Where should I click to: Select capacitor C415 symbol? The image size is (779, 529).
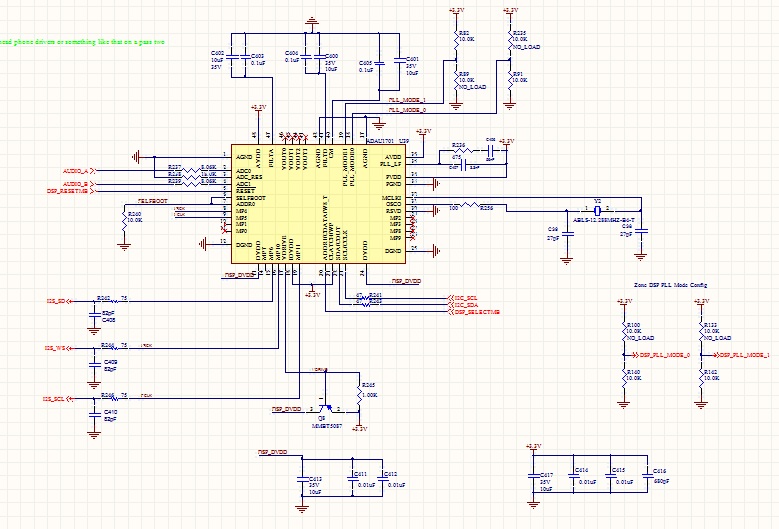point(611,475)
